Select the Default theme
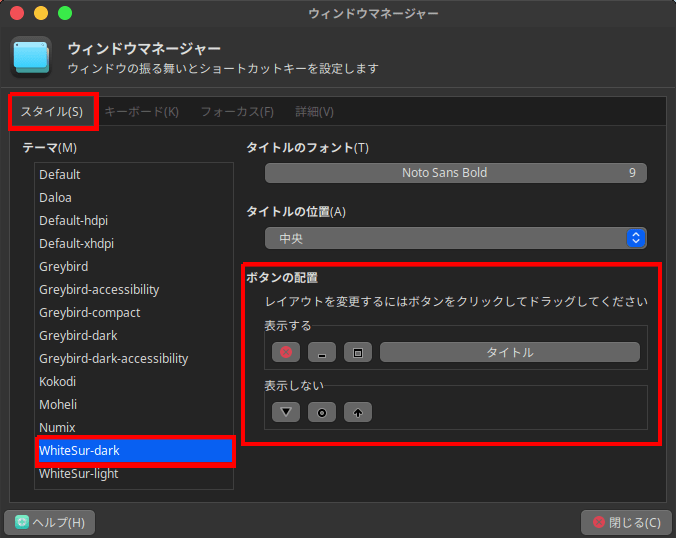This screenshot has height=538, width=676. (x=134, y=175)
